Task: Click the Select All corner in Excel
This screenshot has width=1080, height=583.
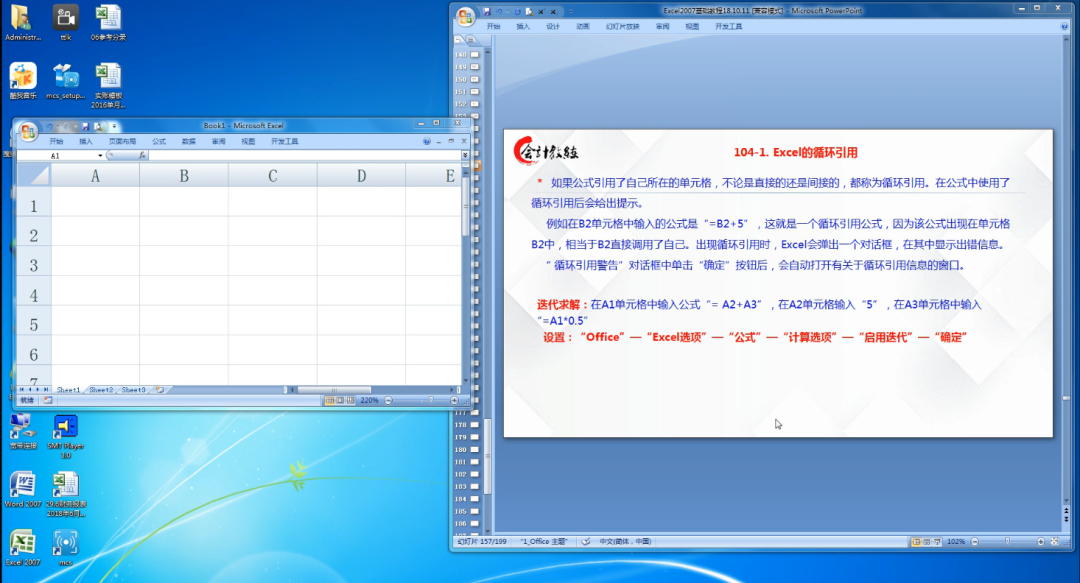Action: (x=33, y=176)
